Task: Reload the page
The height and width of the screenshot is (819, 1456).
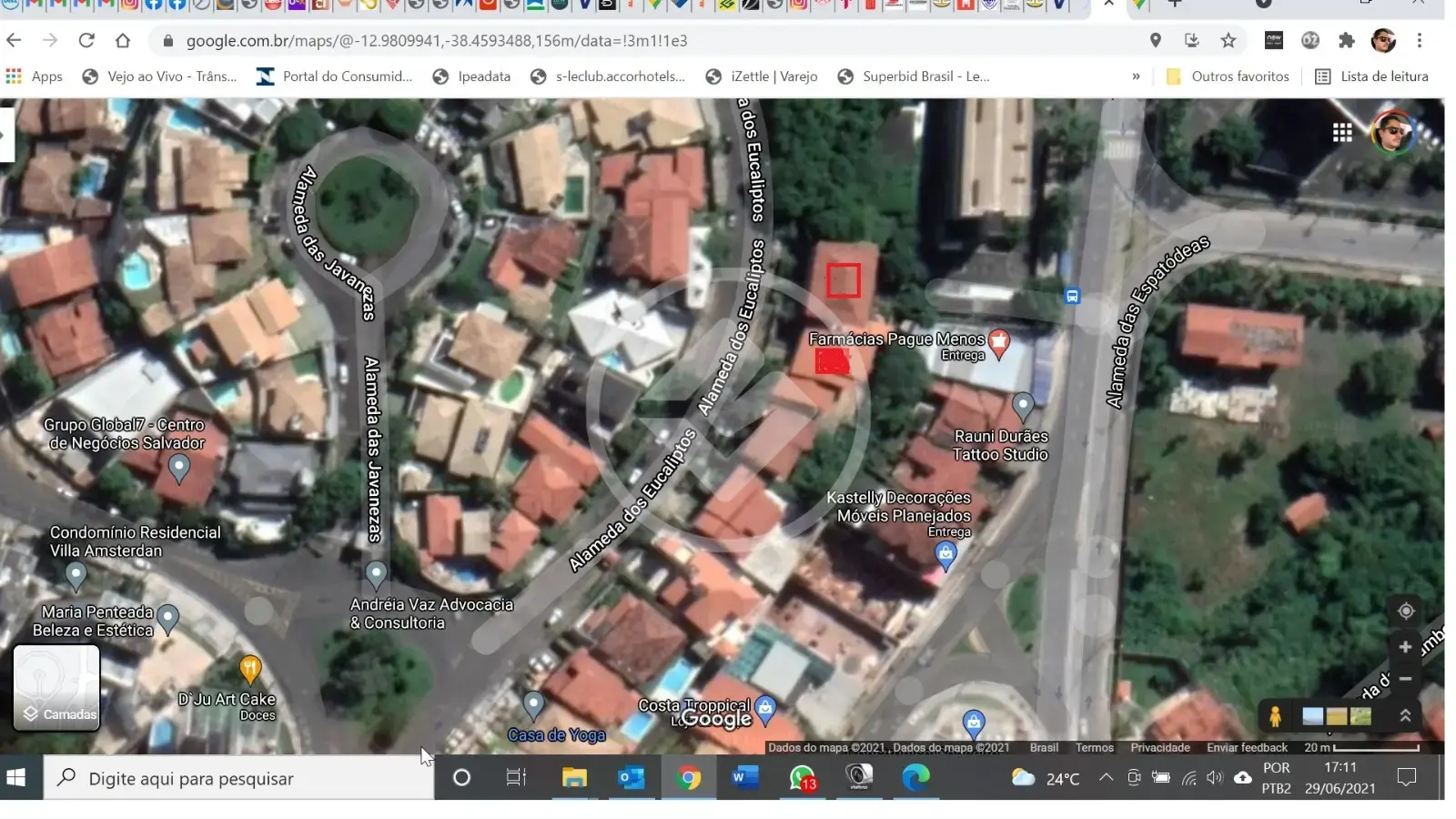Action: point(86,40)
